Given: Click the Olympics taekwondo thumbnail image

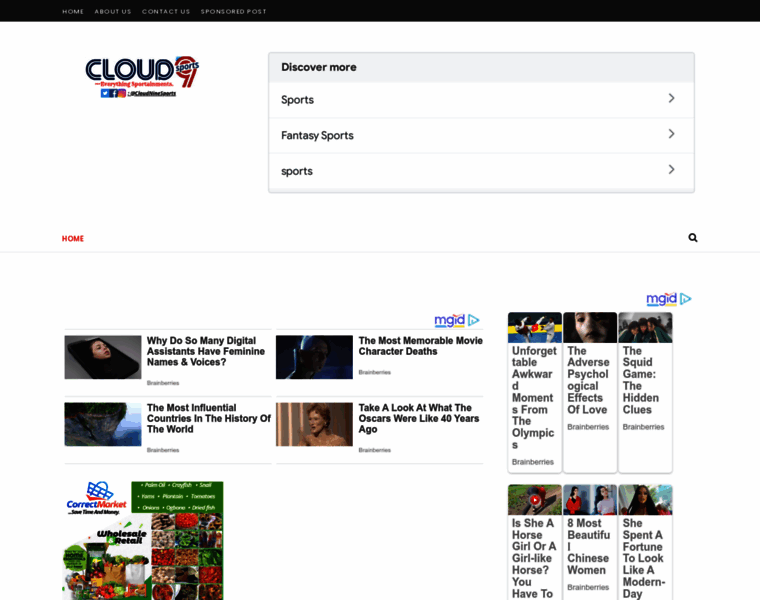Looking at the screenshot, I should tap(534, 328).
